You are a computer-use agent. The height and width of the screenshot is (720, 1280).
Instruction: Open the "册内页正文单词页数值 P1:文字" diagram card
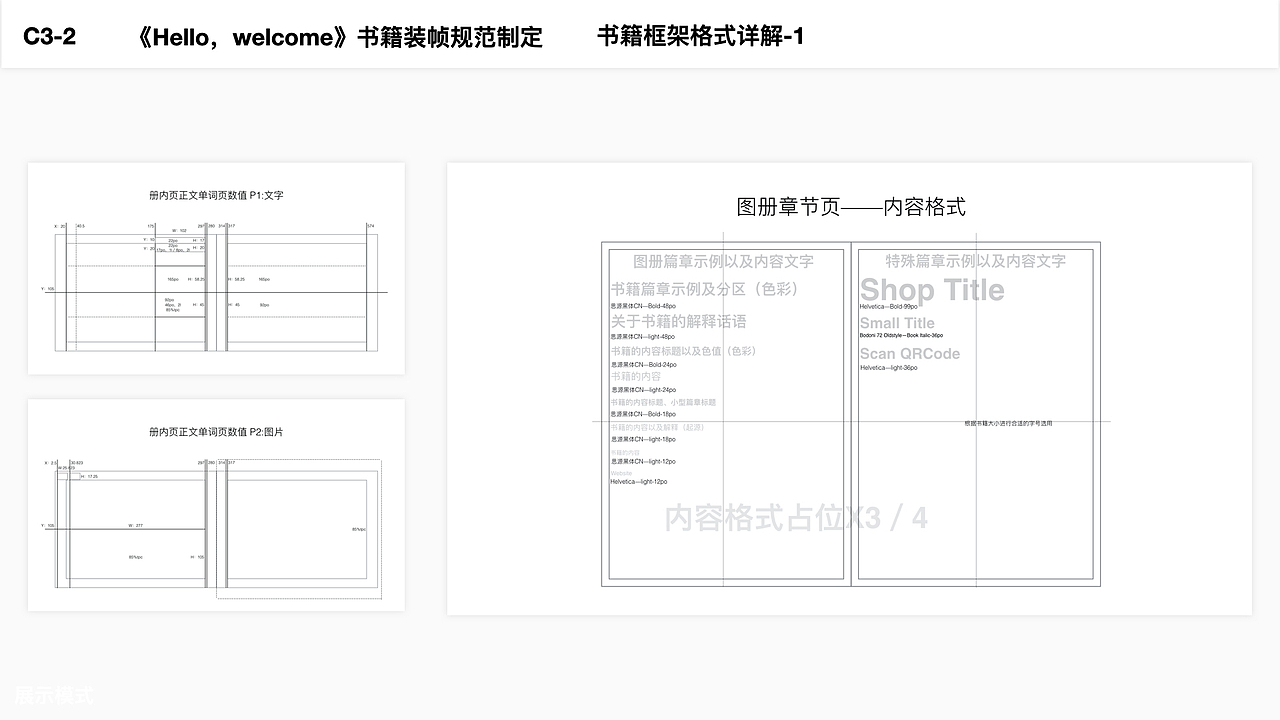[x=216, y=268]
